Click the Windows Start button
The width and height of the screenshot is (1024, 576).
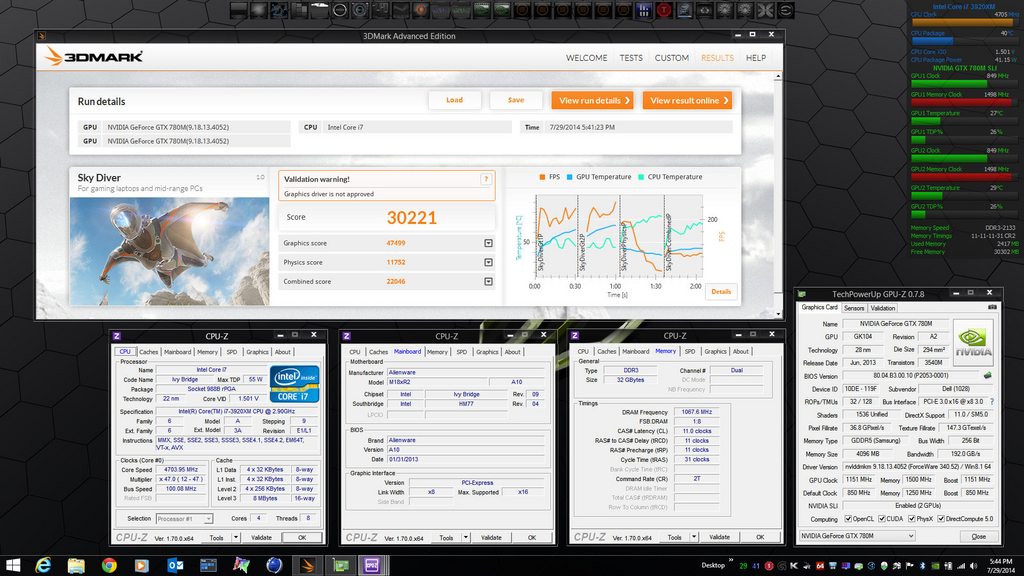pyautogui.click(x=12, y=565)
